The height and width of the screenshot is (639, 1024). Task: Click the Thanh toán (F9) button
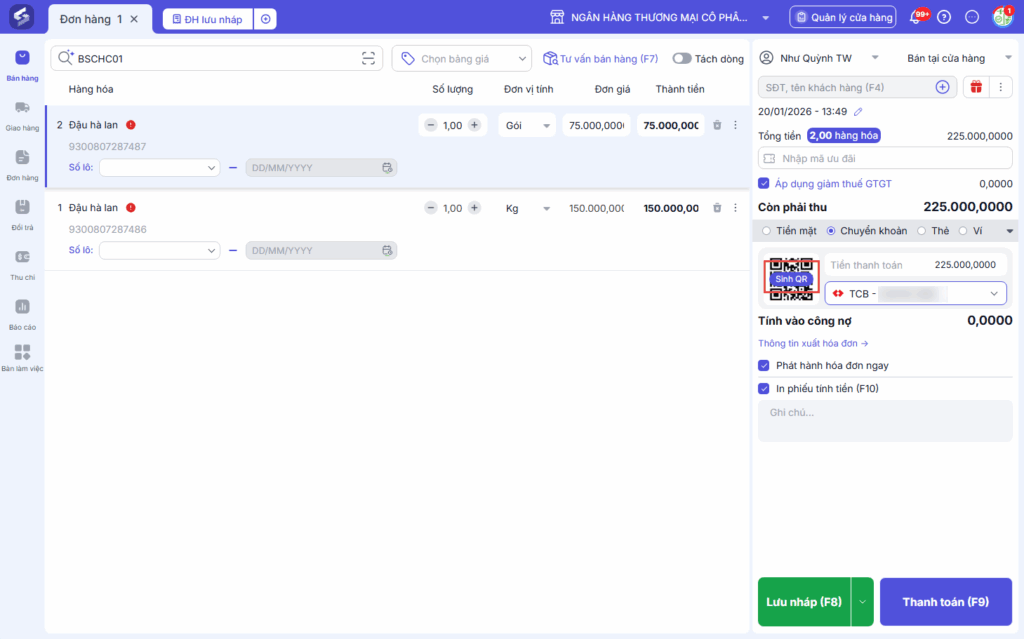[x=946, y=602]
